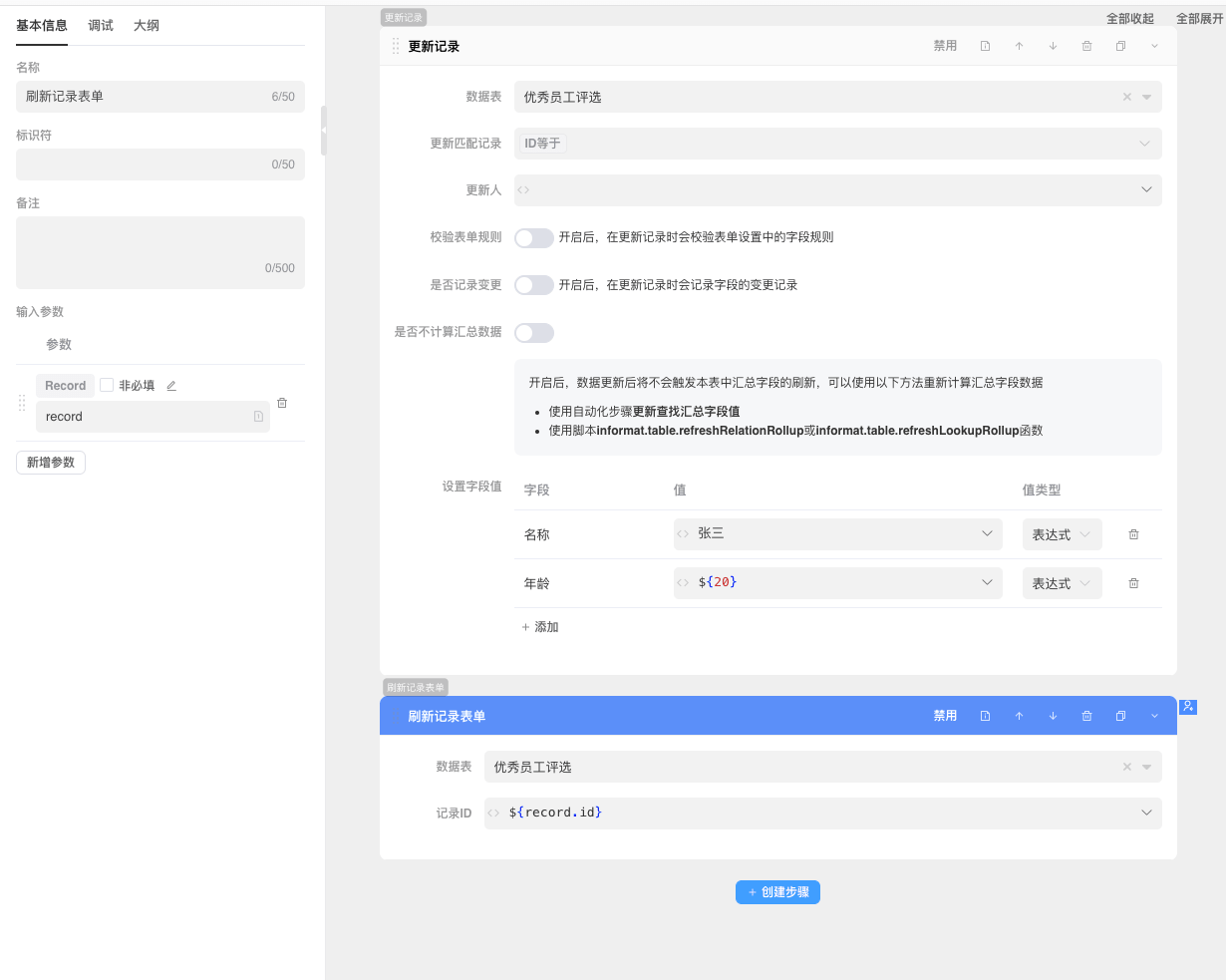
Task: Click the 创建步骤 button
Action: tap(777, 892)
